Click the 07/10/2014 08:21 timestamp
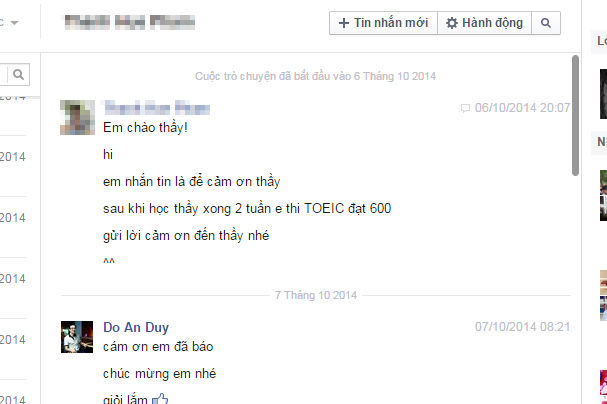Image resolution: width=607 pixels, height=404 pixels. coord(523,327)
